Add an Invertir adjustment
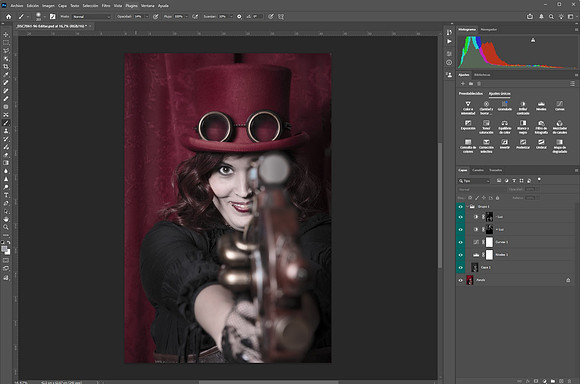This screenshot has width=580, height=384. (505, 144)
